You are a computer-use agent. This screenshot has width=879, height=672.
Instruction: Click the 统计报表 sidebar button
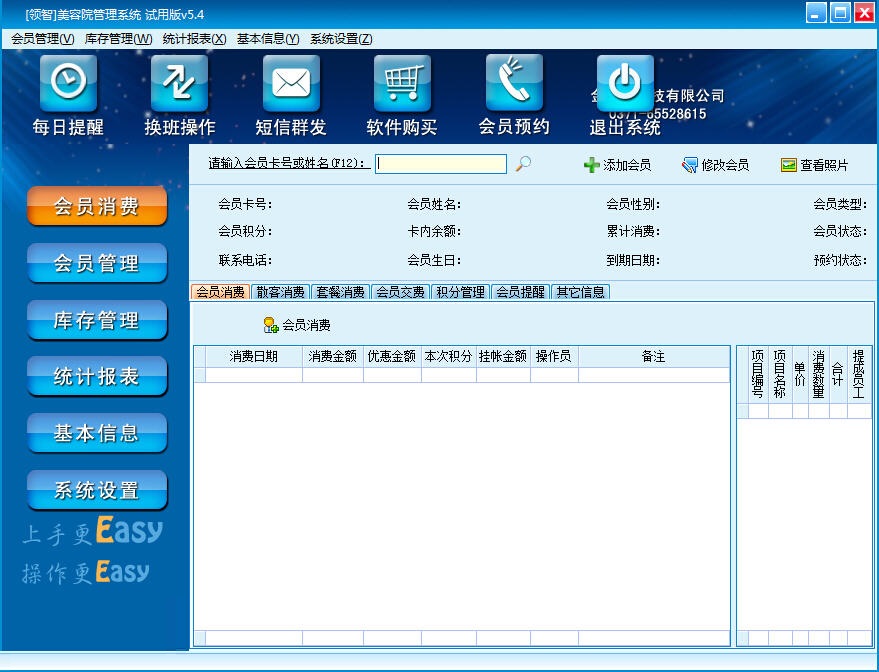tap(95, 377)
